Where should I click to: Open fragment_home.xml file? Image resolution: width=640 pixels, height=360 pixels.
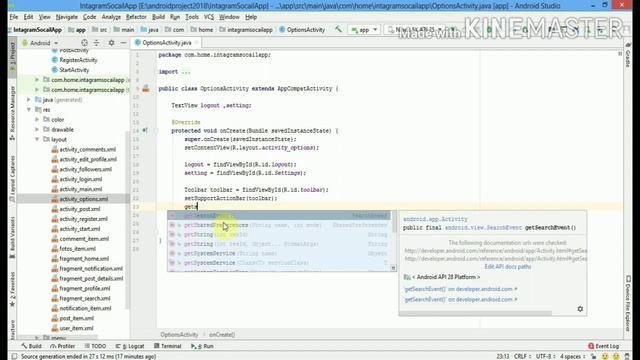[84, 259]
